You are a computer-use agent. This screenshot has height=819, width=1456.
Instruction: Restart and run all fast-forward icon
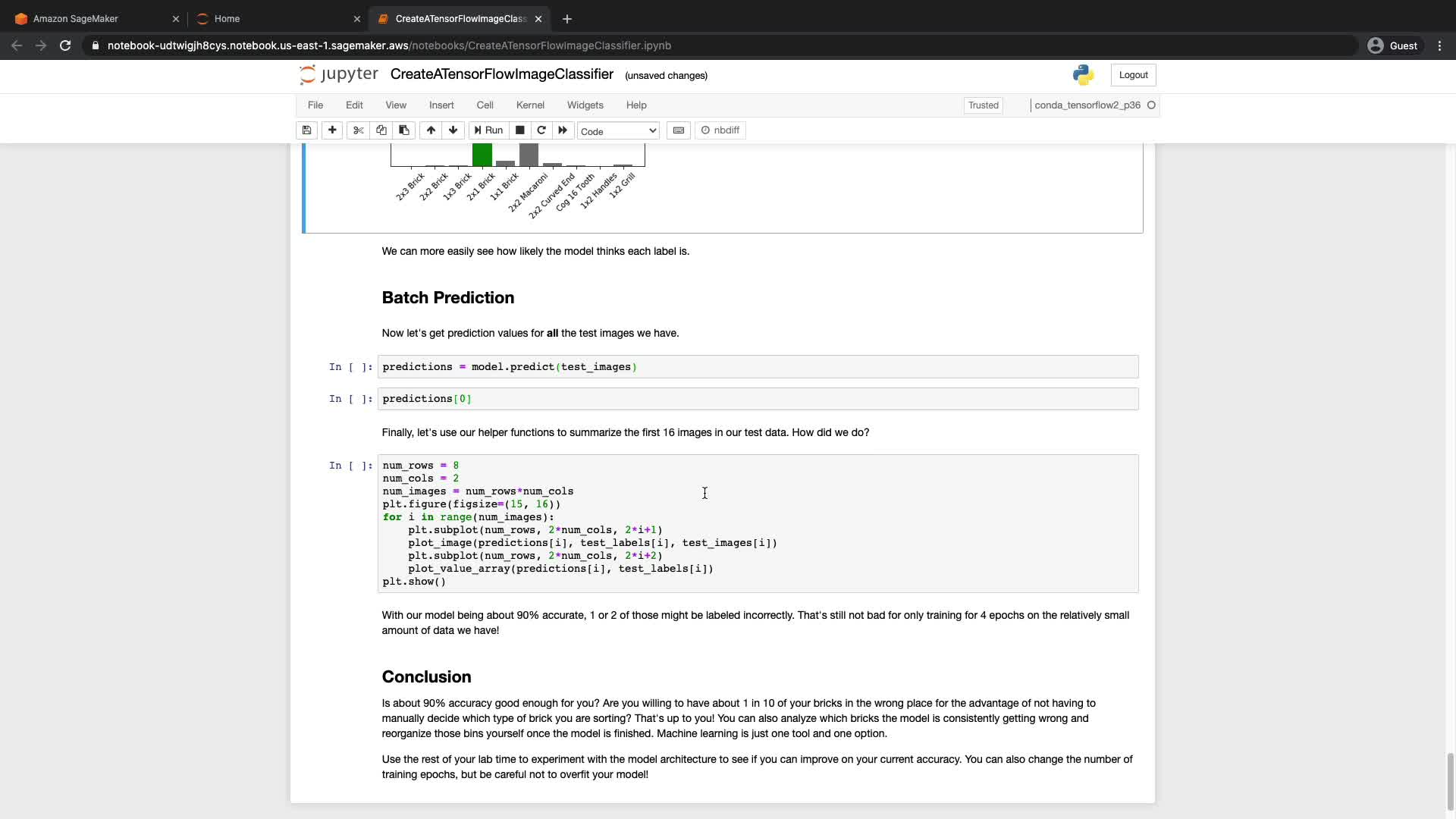pyautogui.click(x=563, y=130)
